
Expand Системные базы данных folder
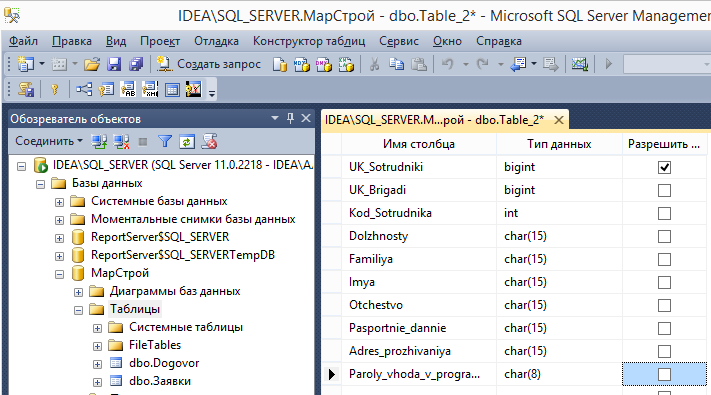click(59, 202)
